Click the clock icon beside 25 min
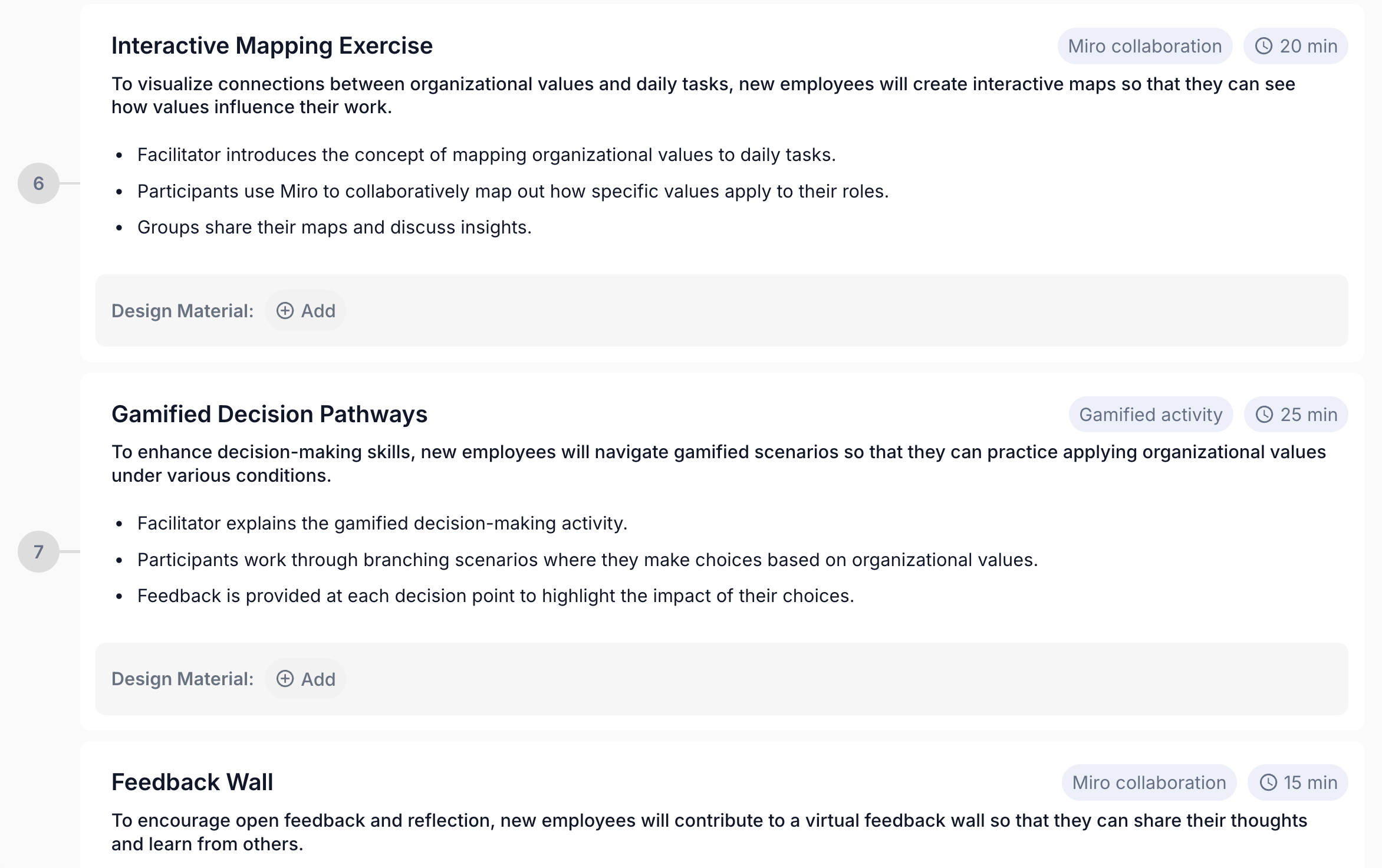The width and height of the screenshot is (1382, 868). pos(1264,415)
